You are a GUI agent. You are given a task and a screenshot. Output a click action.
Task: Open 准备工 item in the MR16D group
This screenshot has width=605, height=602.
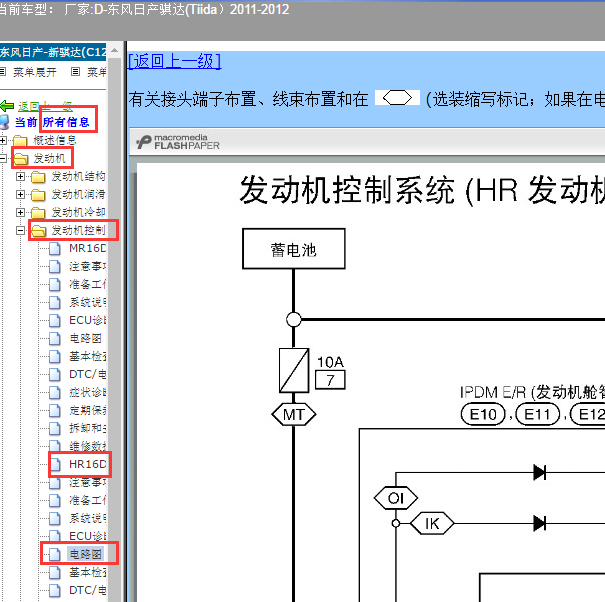pyautogui.click(x=88, y=284)
